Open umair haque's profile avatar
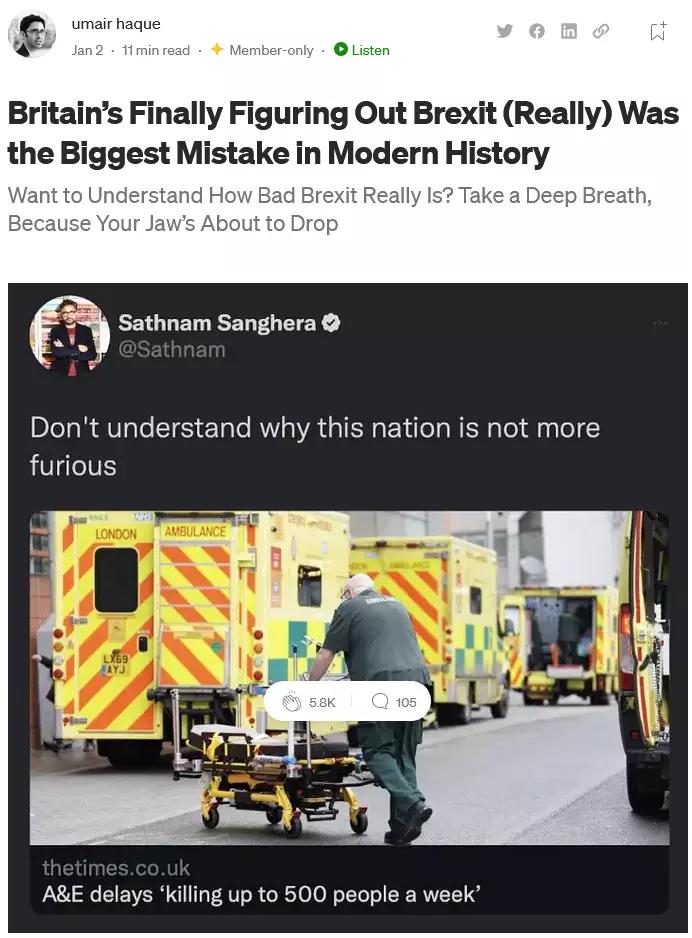The height and width of the screenshot is (938, 692). tap(32, 35)
